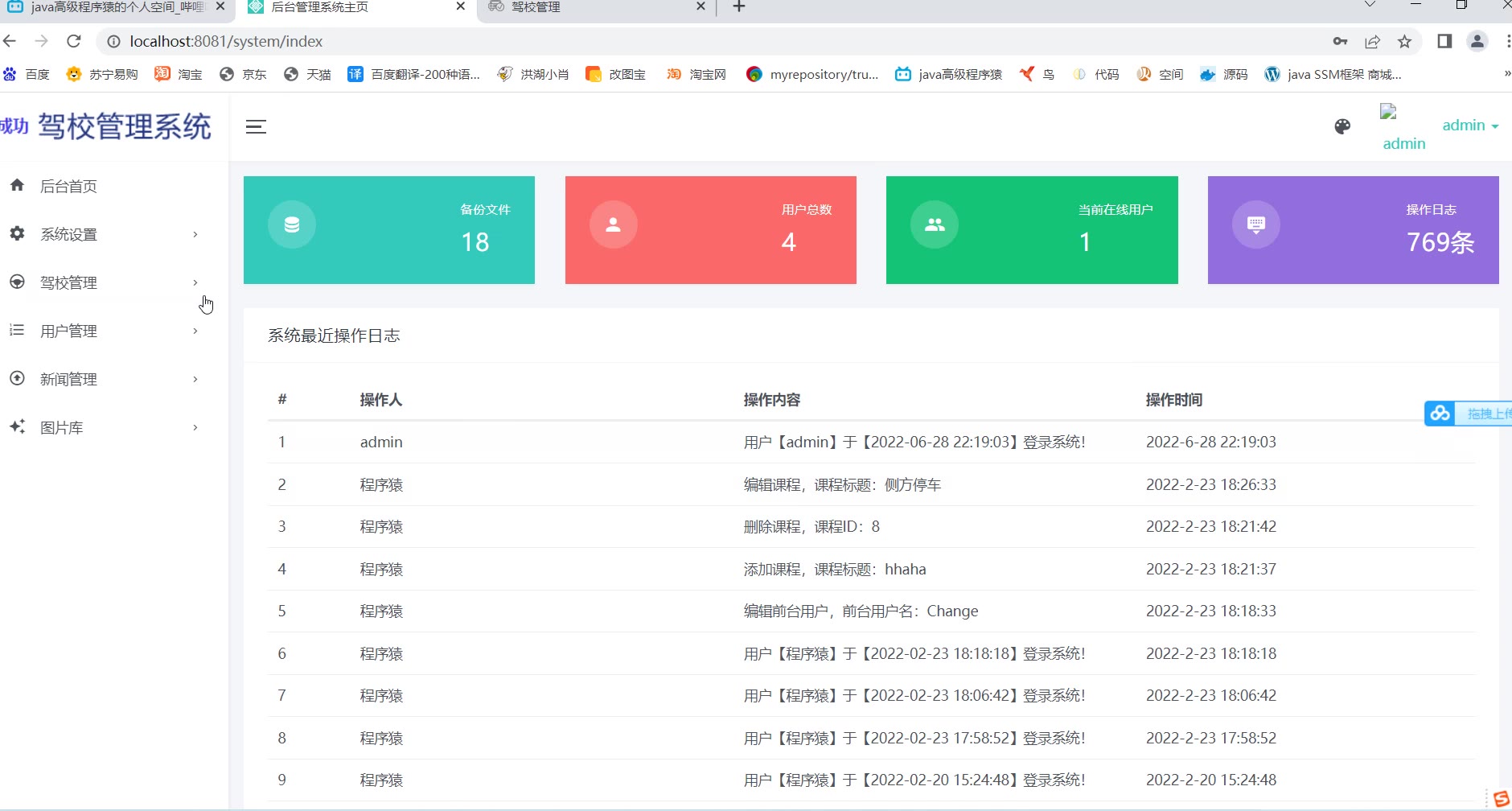Open the 百度 bookmark
The image size is (1512, 811).
coord(27,74)
